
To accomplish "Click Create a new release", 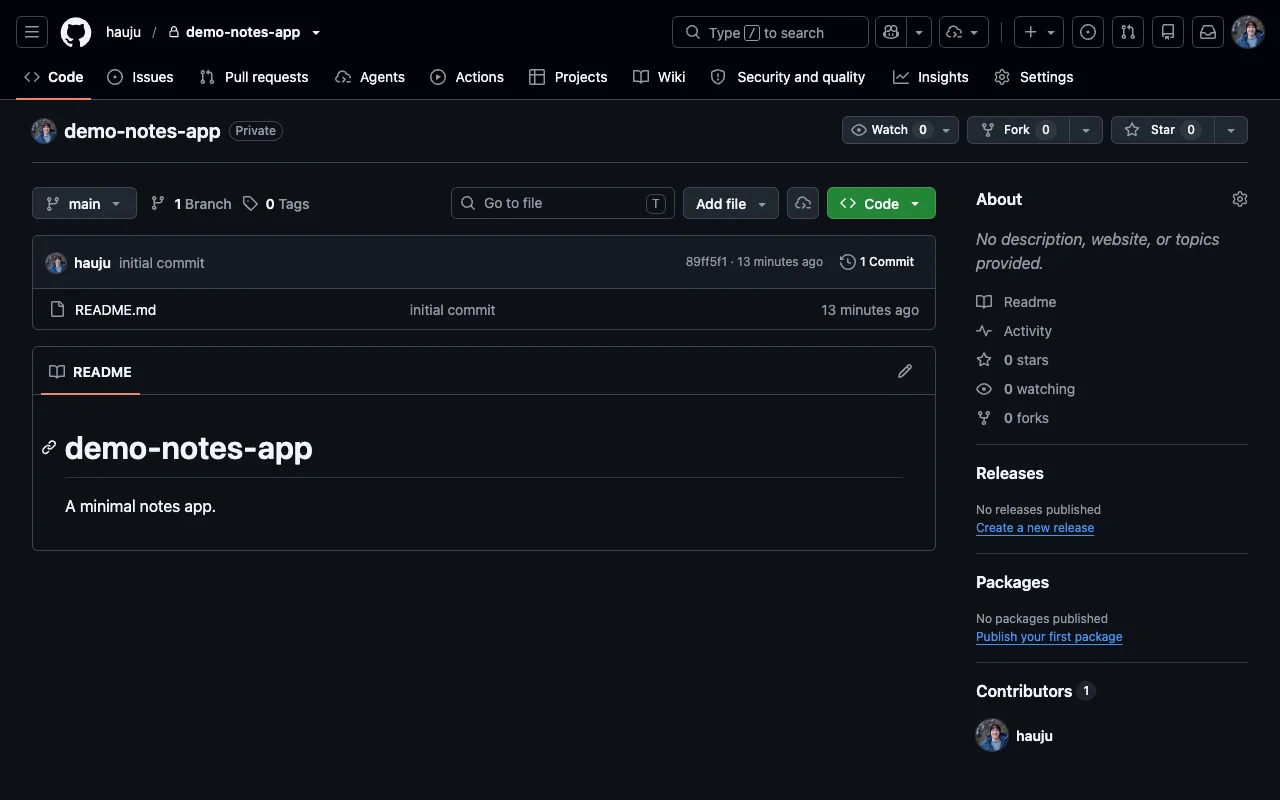I will tap(1035, 528).
